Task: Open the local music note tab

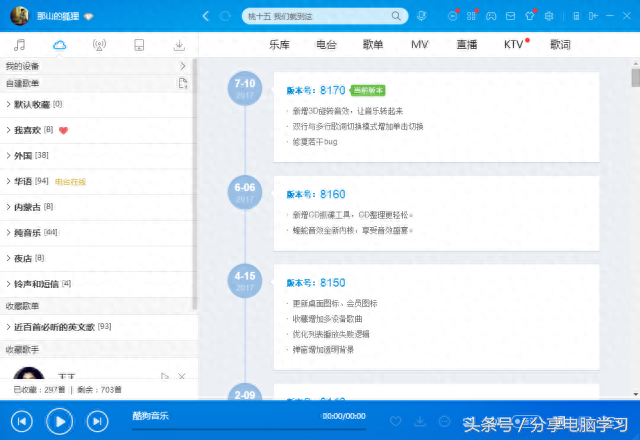Action: 19,44
